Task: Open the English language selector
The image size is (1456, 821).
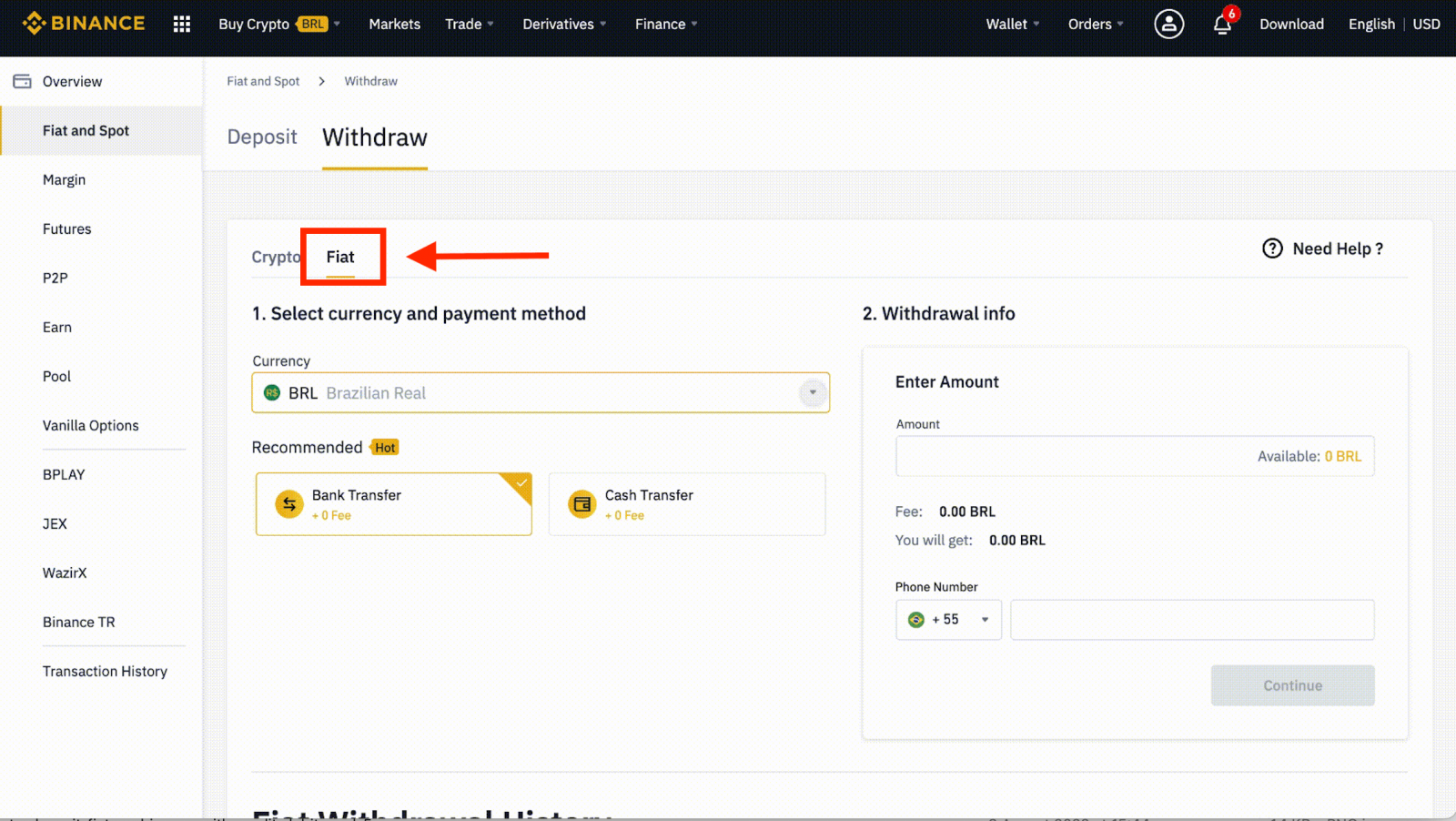Action: click(1370, 25)
